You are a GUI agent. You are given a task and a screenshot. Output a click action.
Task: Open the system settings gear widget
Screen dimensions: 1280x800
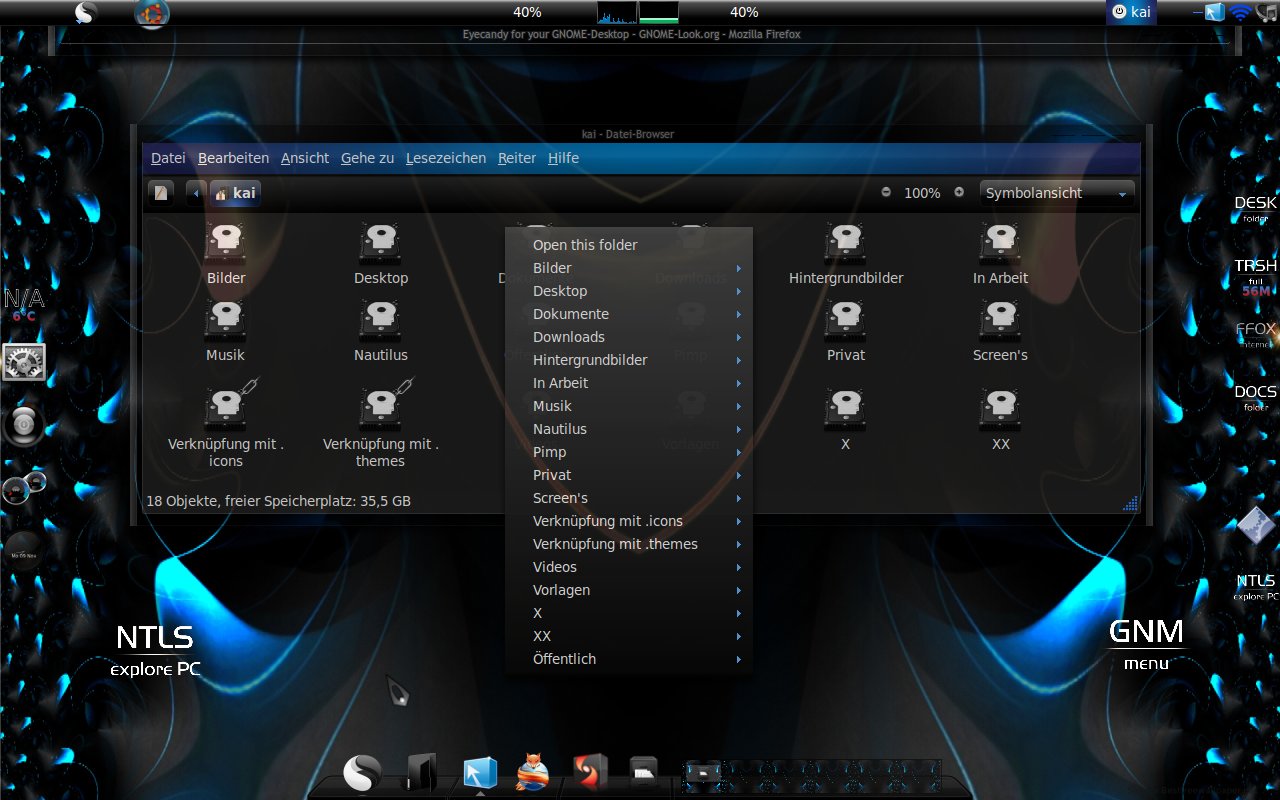click(x=24, y=362)
